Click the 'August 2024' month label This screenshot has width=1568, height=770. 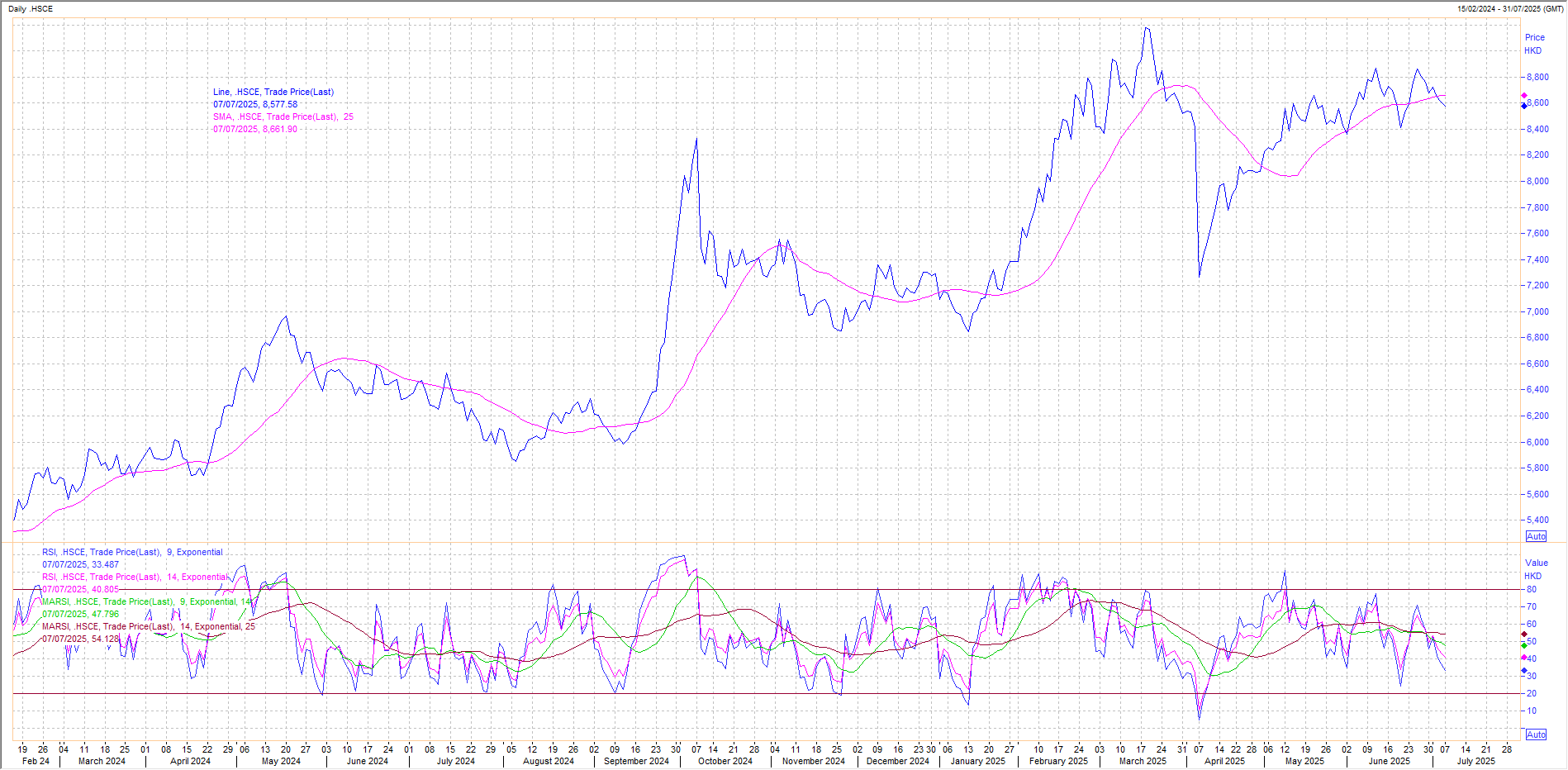click(x=549, y=761)
